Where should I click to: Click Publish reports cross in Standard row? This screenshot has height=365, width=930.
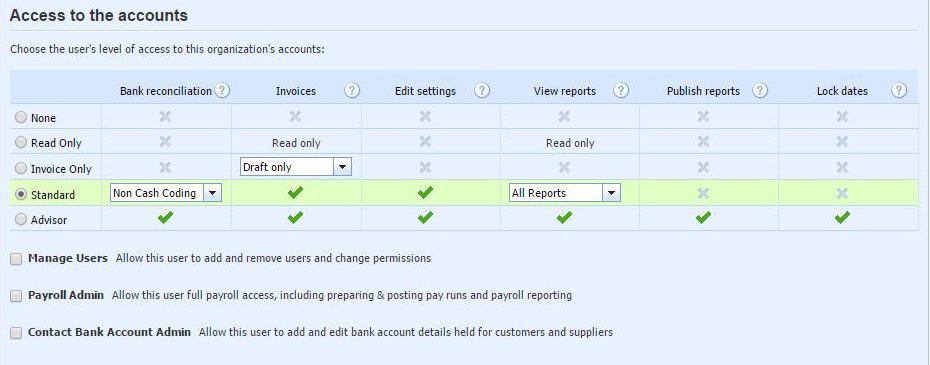[703, 193]
